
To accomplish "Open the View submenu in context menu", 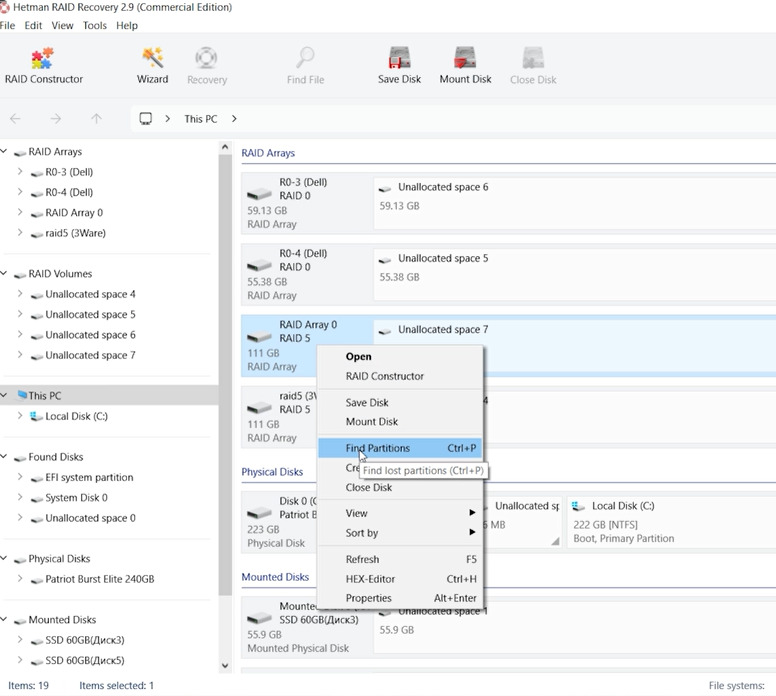I will click(x=400, y=513).
